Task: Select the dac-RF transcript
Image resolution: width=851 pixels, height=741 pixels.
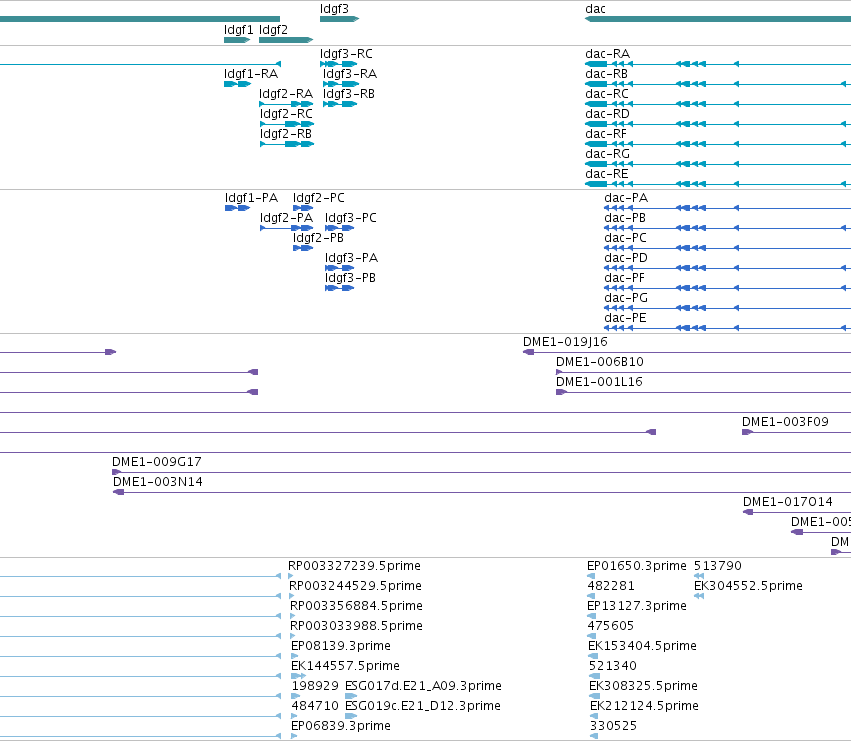Action: pos(717,144)
